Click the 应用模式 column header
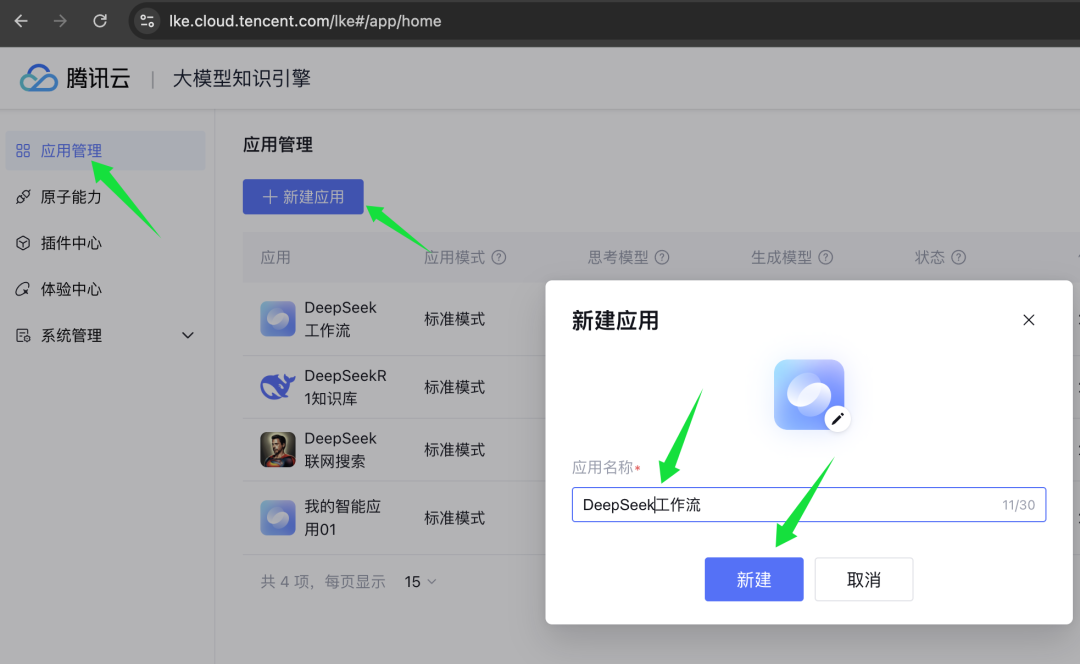The height and width of the screenshot is (664, 1080). tap(455, 257)
